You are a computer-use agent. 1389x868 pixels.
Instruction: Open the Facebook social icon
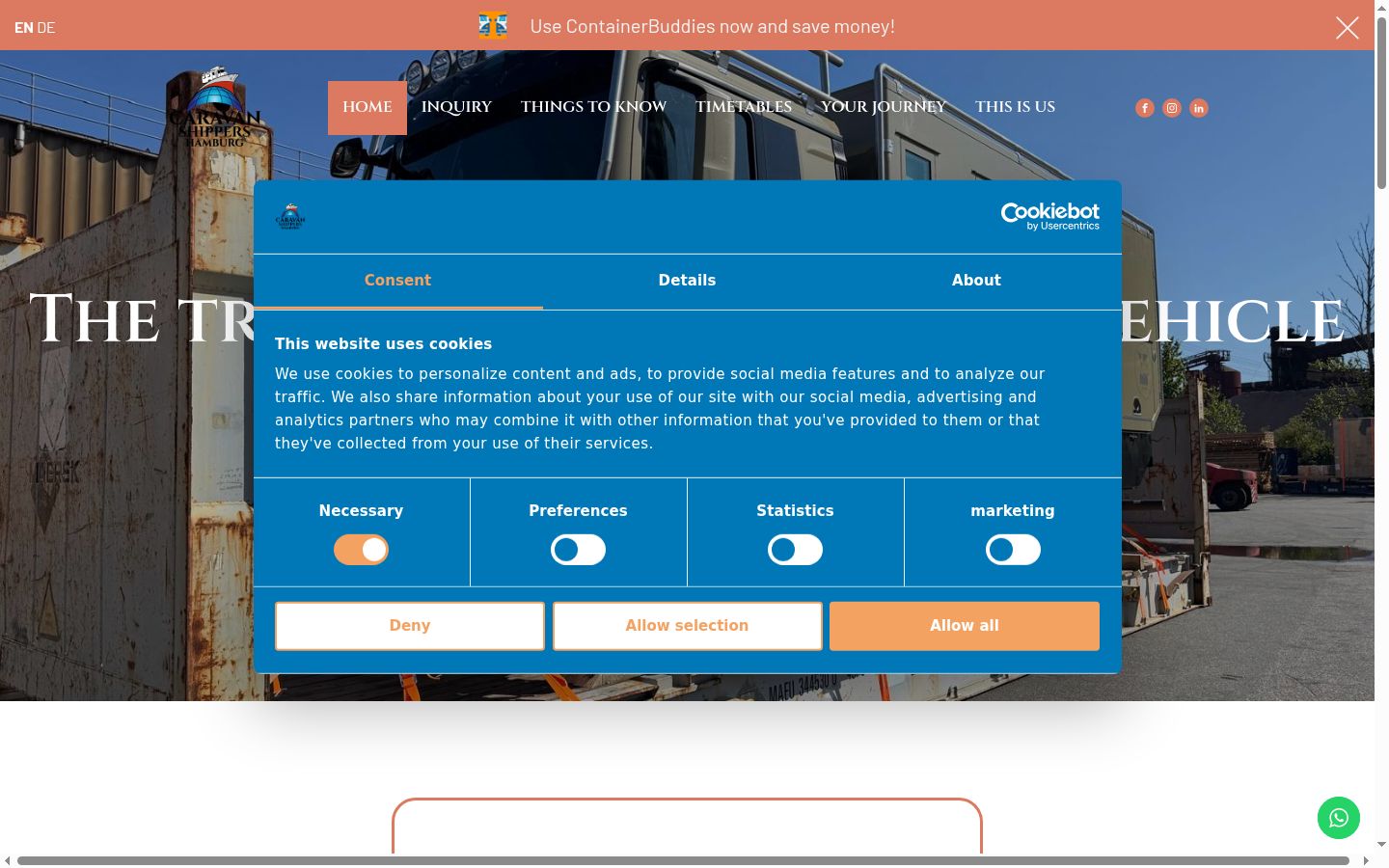coord(1145,108)
